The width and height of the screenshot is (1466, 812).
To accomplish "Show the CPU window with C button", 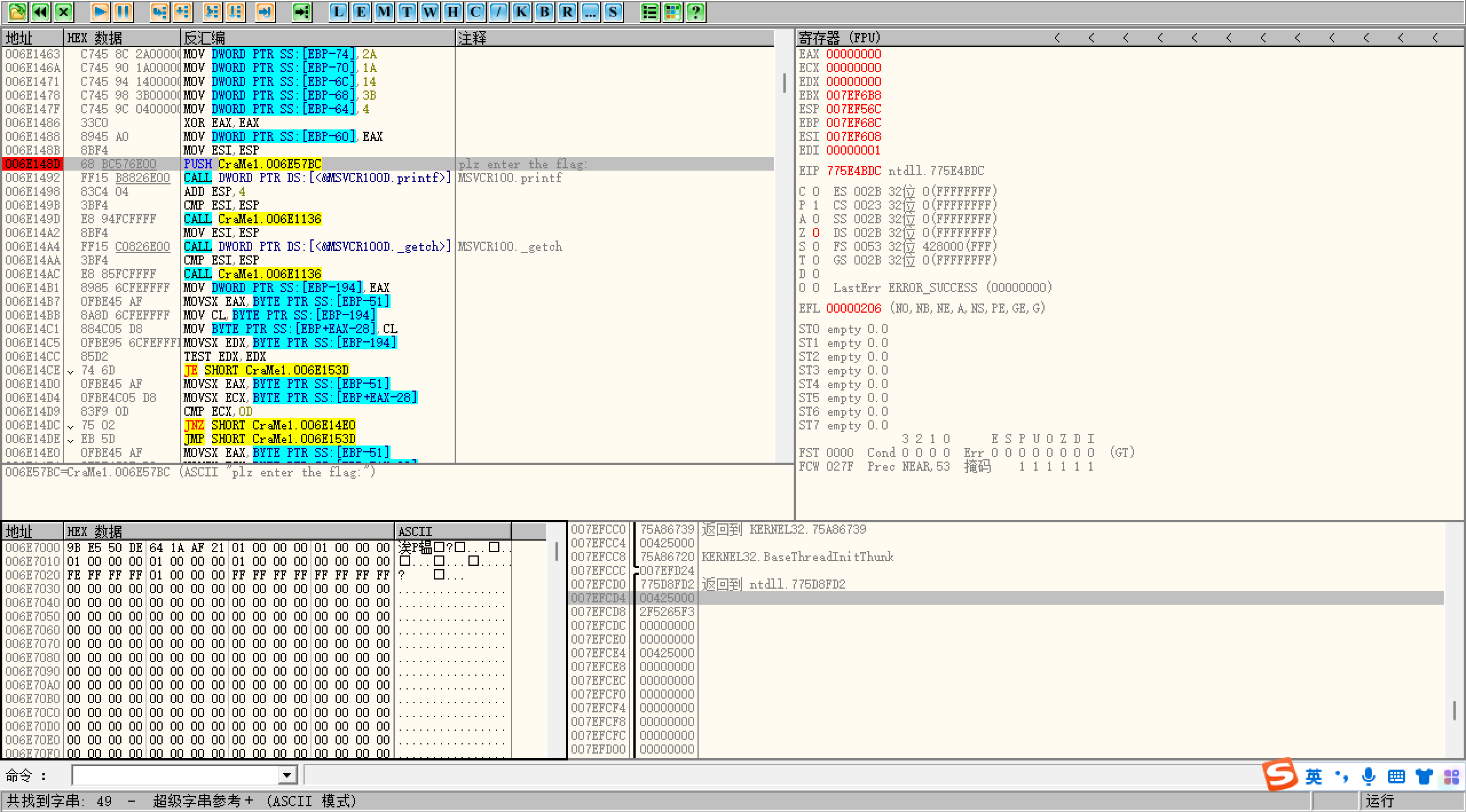I will [476, 11].
